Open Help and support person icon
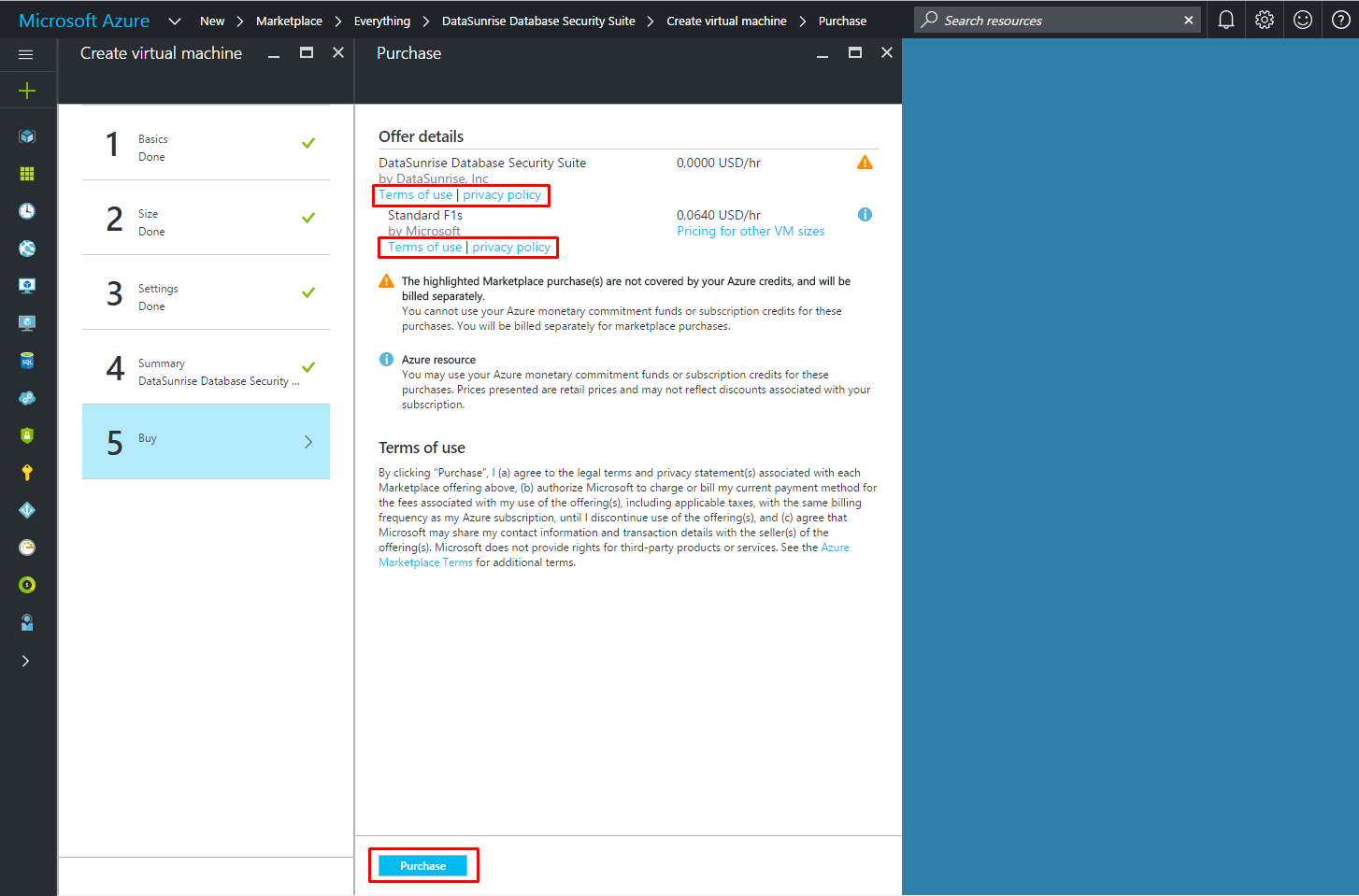1359x896 pixels. coord(27,622)
